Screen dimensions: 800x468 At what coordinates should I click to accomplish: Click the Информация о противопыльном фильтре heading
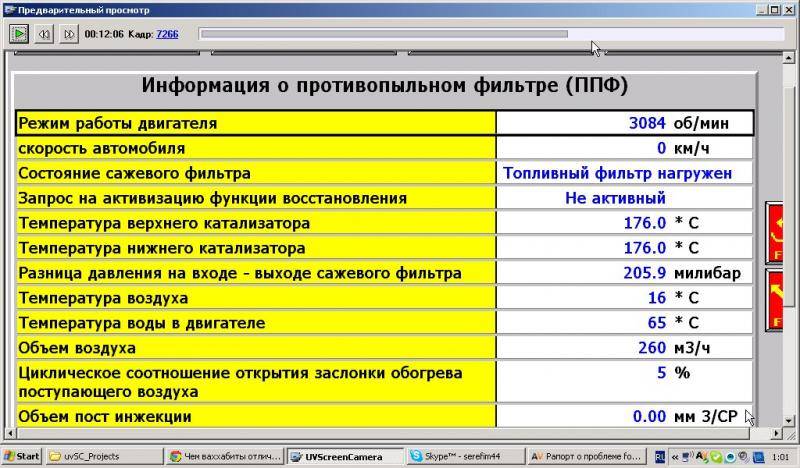click(385, 85)
